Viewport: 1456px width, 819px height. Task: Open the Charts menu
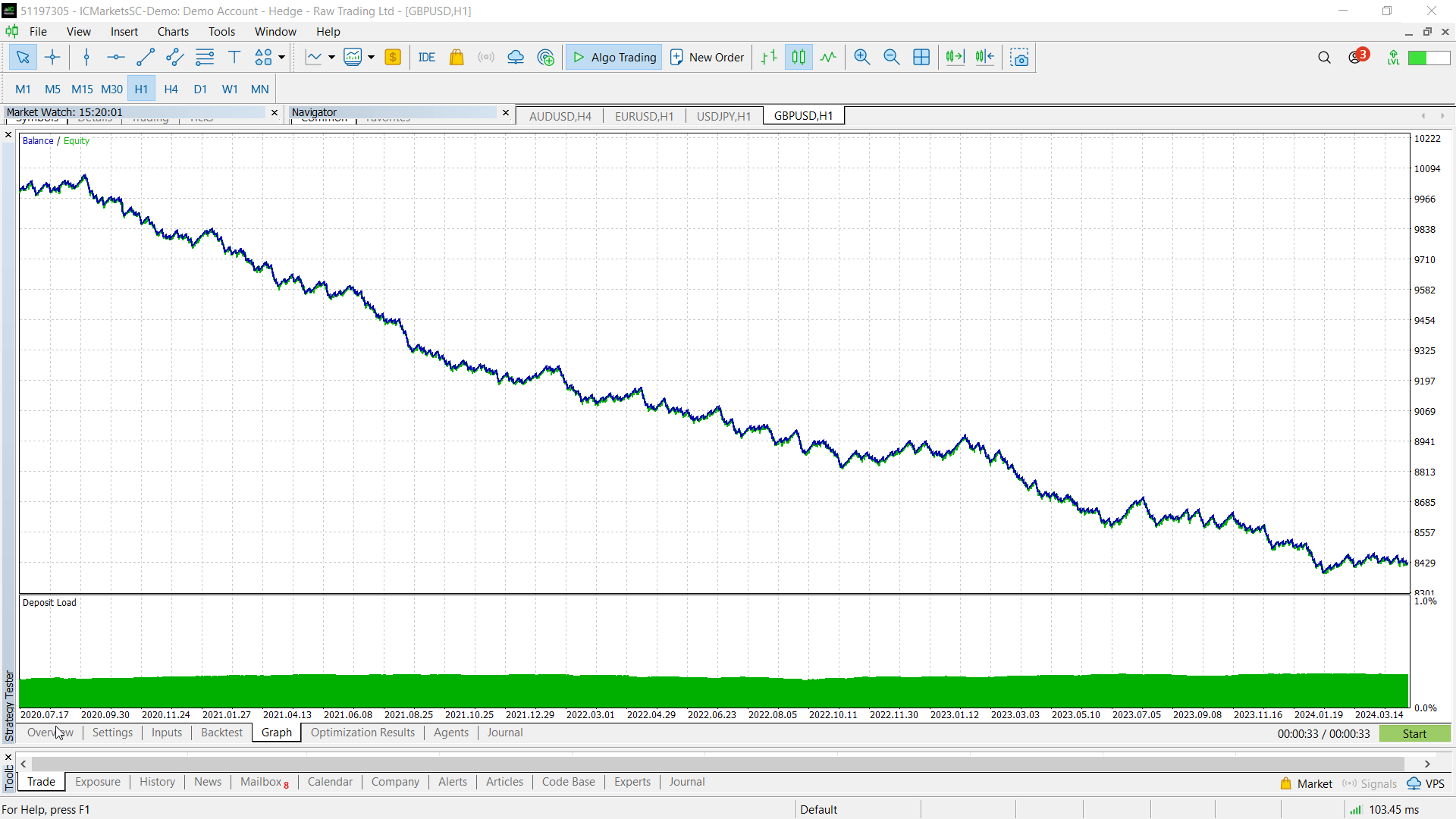point(173,31)
